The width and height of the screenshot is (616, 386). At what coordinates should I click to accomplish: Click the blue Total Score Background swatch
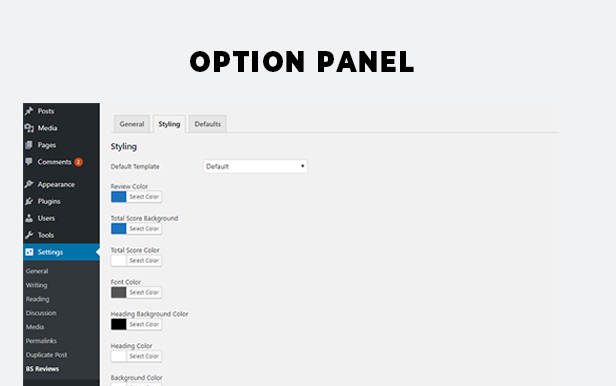tap(119, 229)
